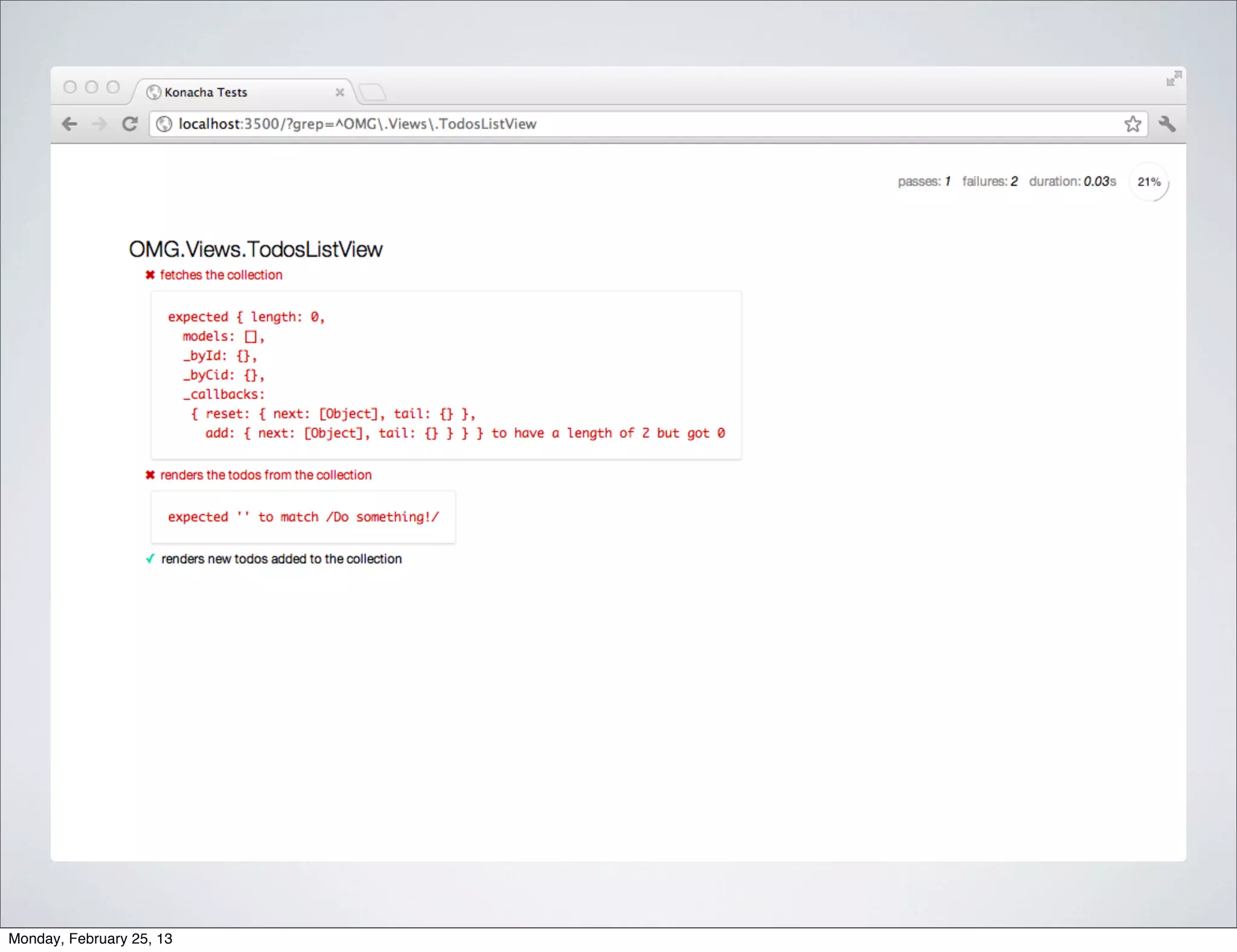Click the fullscreen arrows icon
1237x952 pixels.
(x=1174, y=79)
